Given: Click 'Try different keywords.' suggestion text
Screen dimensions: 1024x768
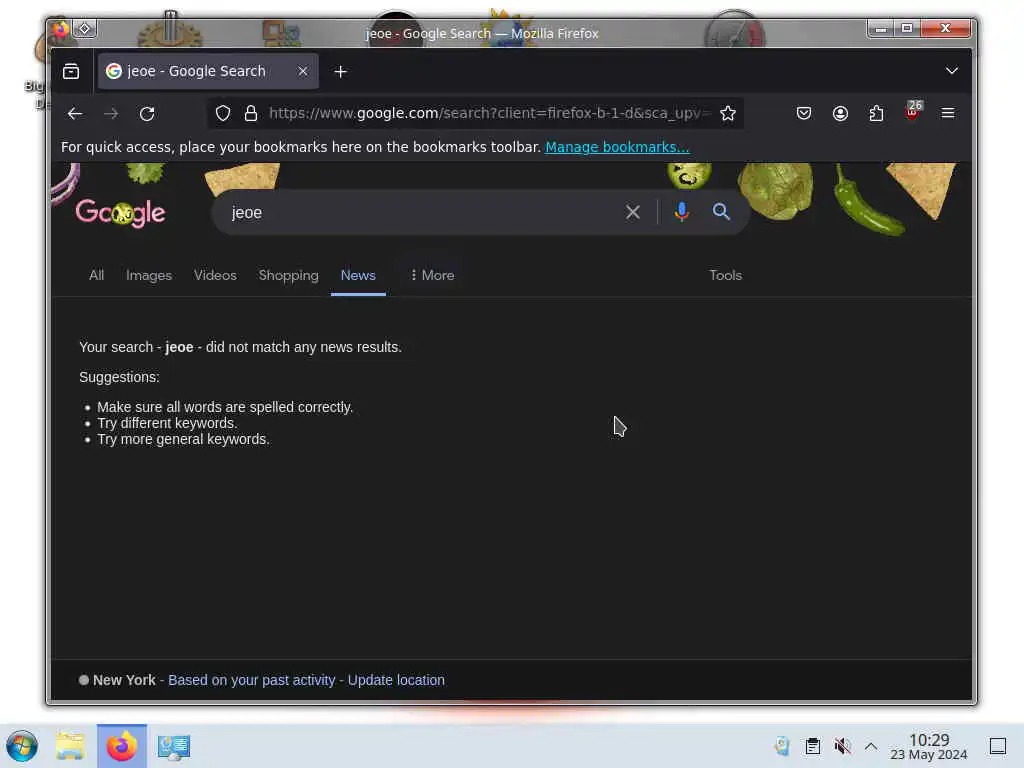Looking at the screenshot, I should [x=167, y=423].
